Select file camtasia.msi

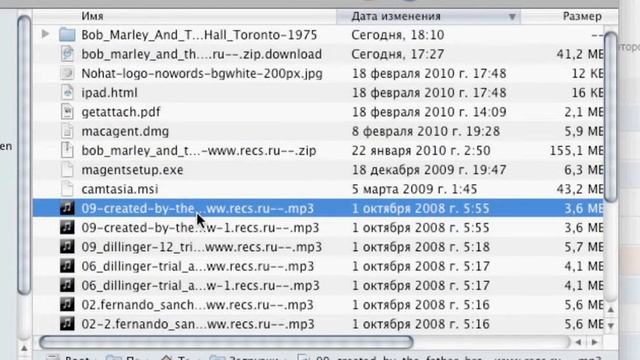120,189
